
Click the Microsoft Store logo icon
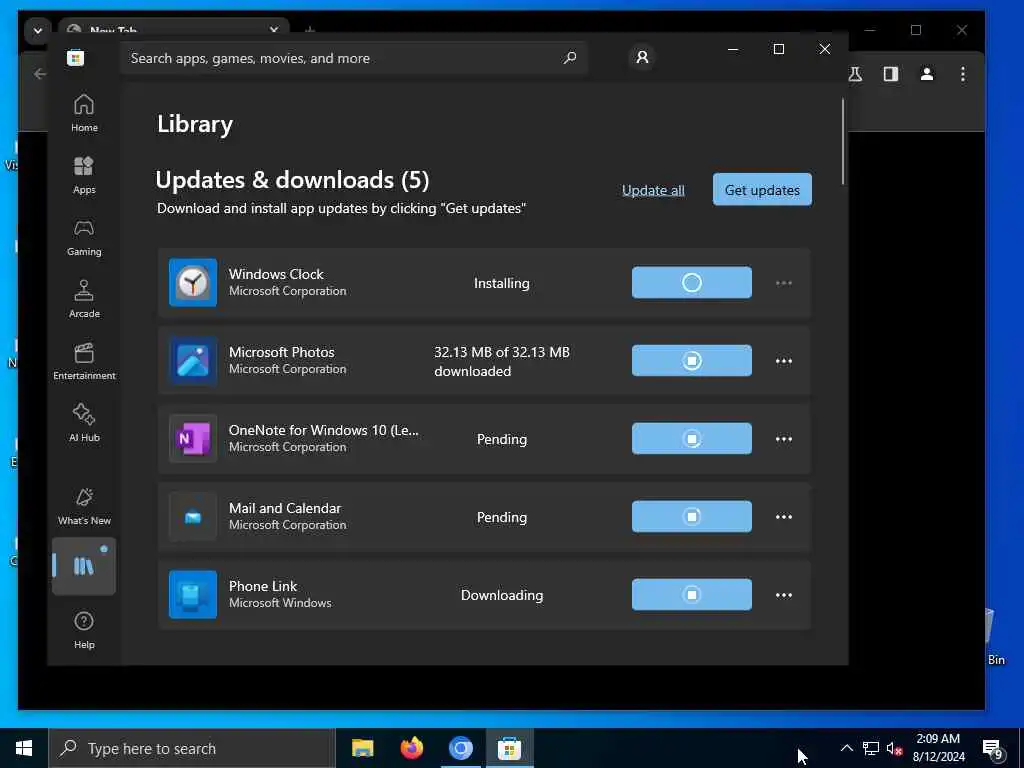(x=75, y=58)
